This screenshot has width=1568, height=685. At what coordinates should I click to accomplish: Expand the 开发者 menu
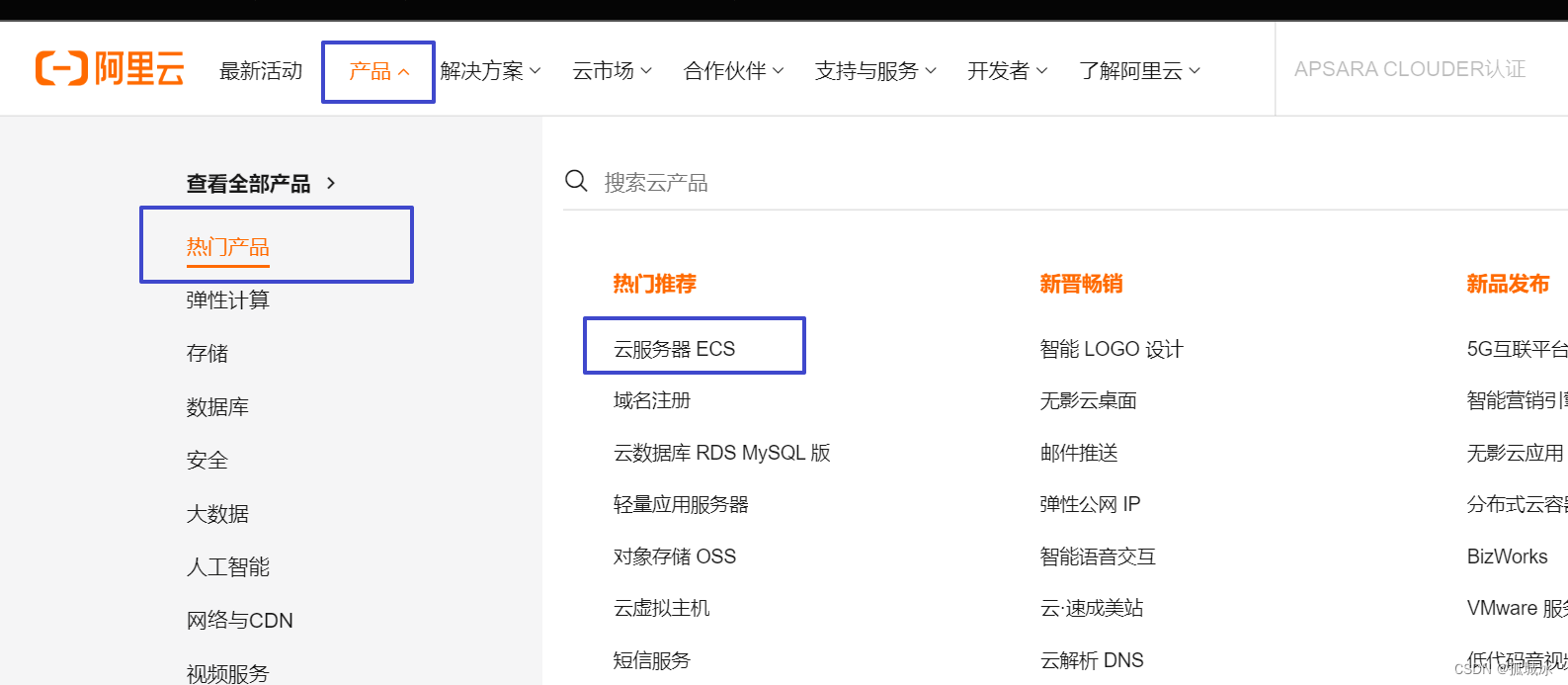pos(1007,71)
